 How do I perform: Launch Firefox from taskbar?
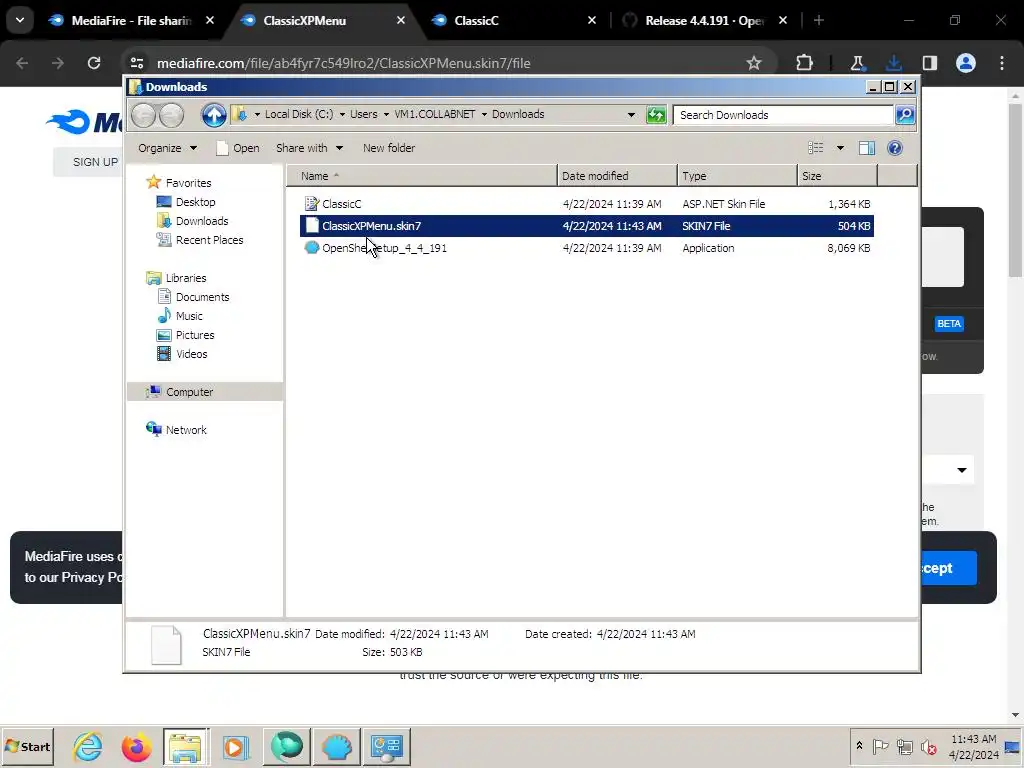[x=136, y=746]
